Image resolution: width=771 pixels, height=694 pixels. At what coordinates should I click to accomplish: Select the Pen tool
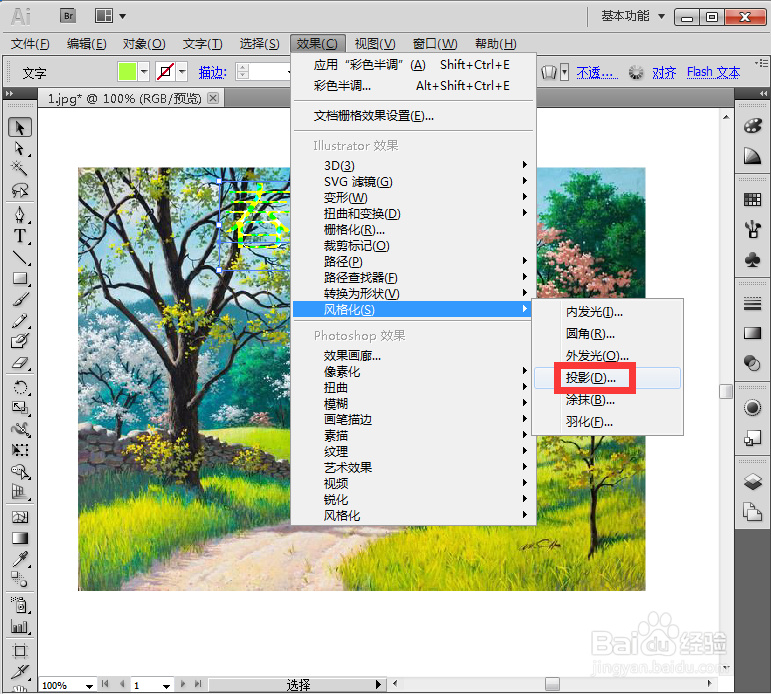click(x=20, y=215)
